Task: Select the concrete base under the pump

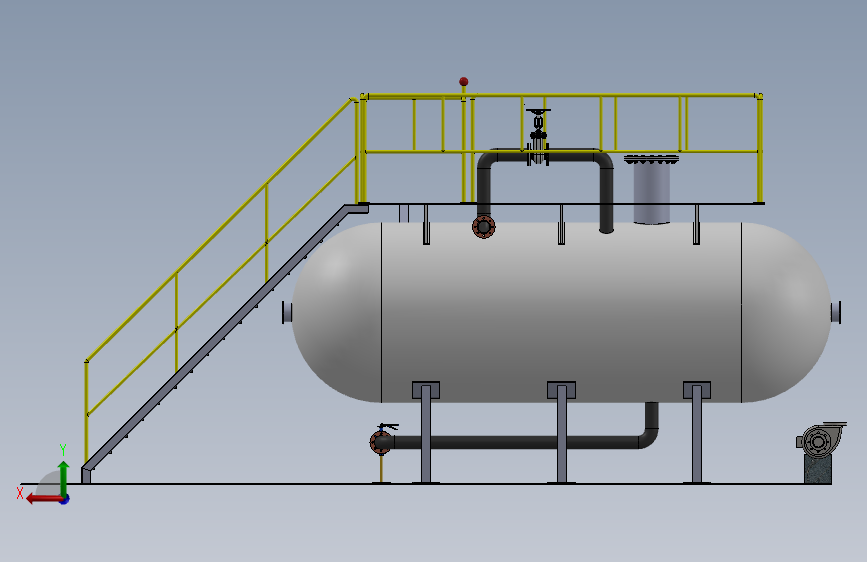Action: click(x=818, y=470)
